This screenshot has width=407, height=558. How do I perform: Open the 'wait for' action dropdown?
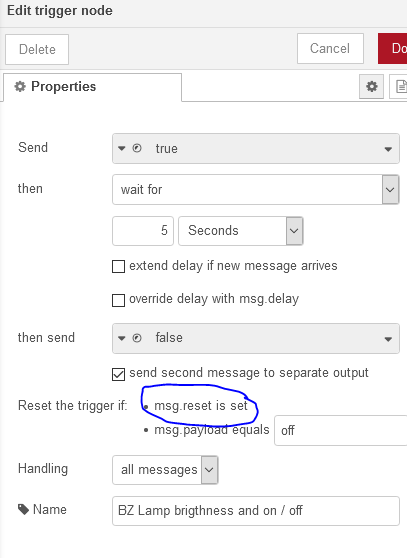pos(255,189)
